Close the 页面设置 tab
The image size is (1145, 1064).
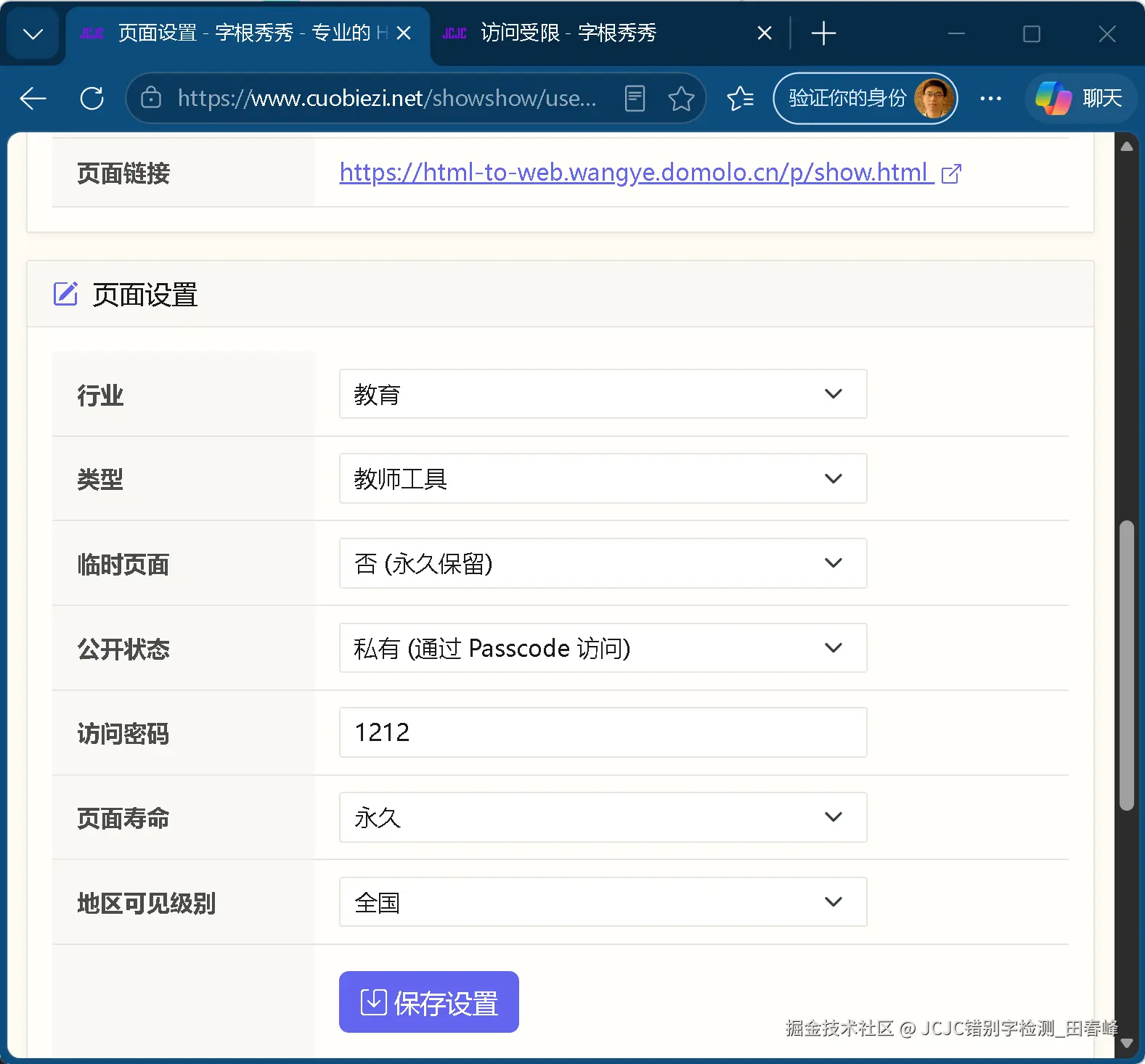point(404,33)
